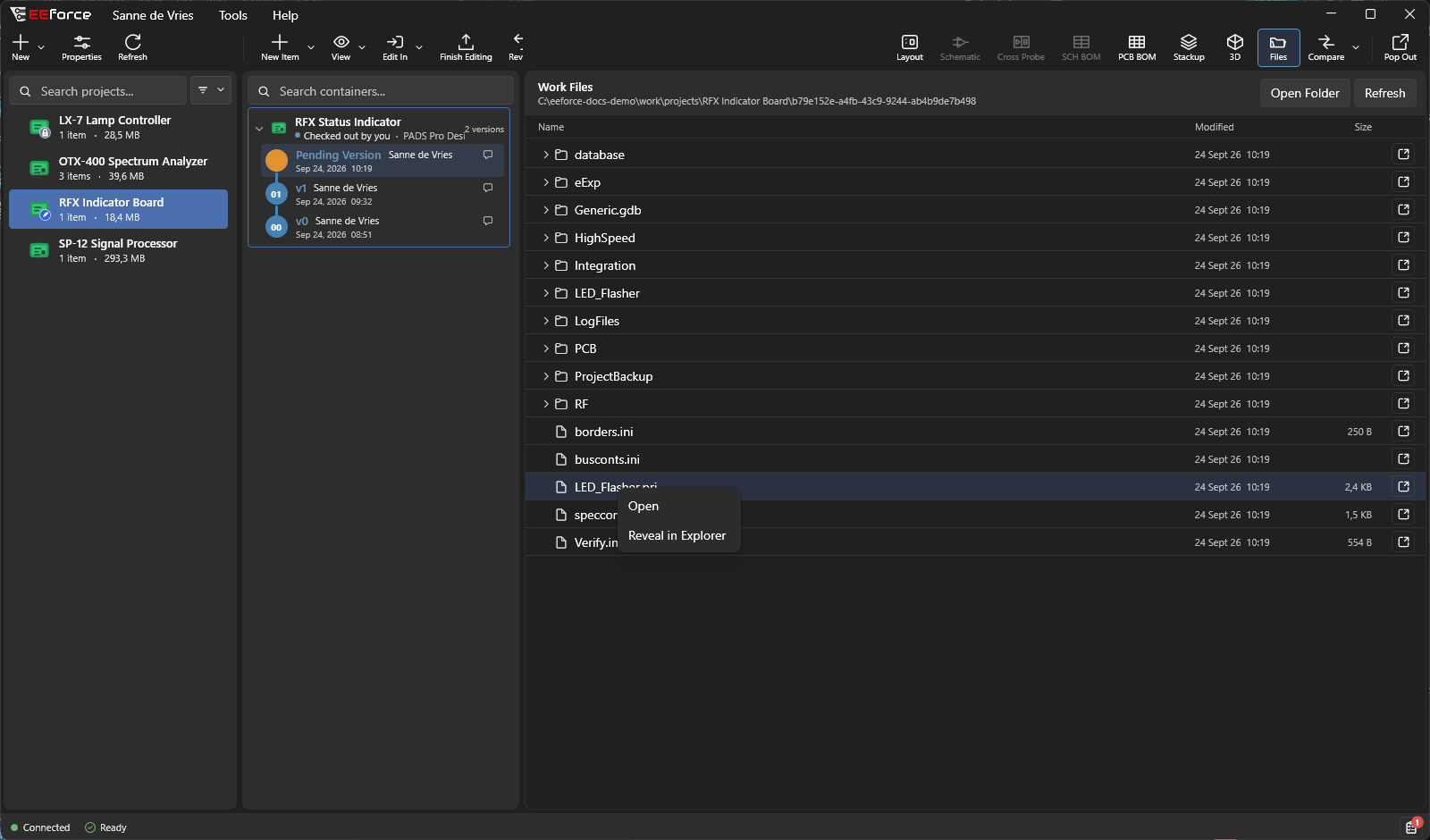Sort by the Modified column header
Screen dimensions: 1430x840
(1214, 127)
